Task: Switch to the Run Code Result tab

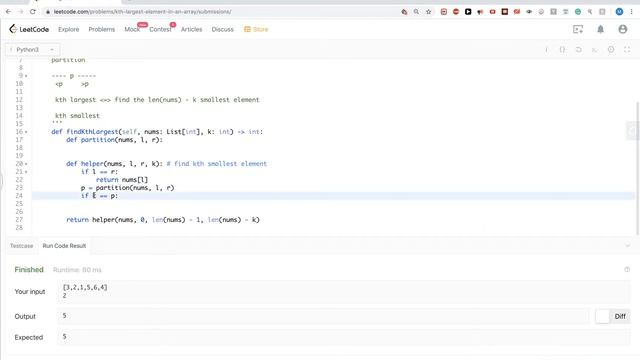Action: [64, 246]
